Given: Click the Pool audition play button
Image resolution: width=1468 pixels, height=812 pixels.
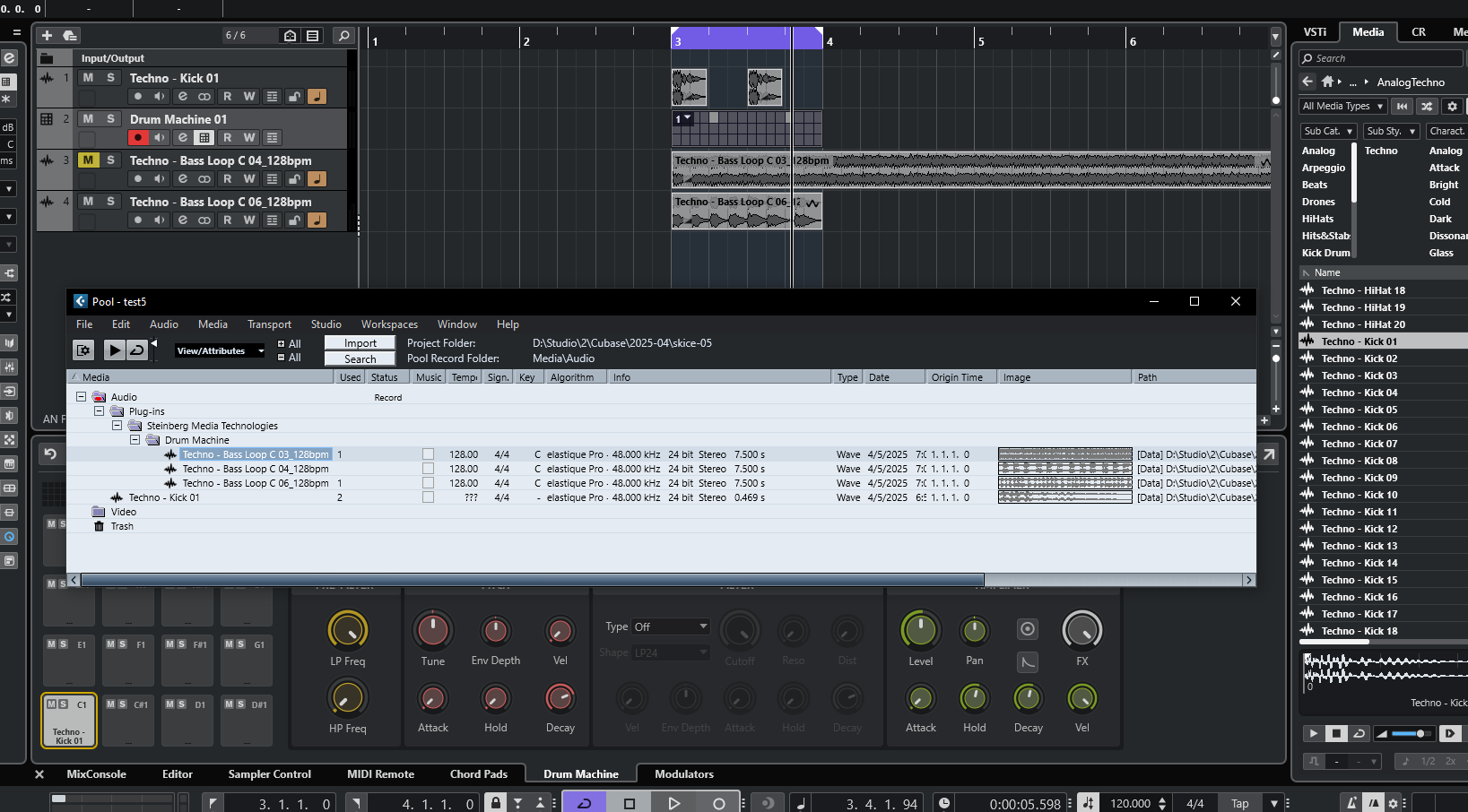Looking at the screenshot, I should pyautogui.click(x=115, y=350).
